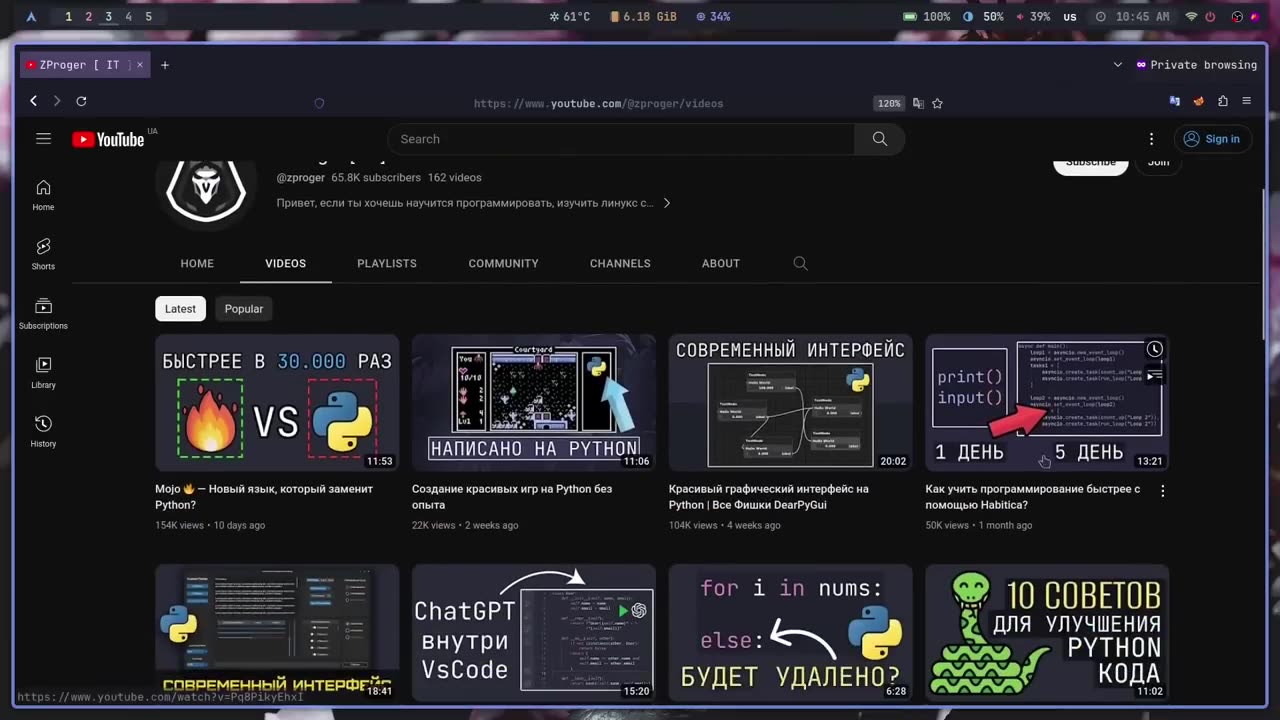Open the YouTube guide hamburger menu
The width and height of the screenshot is (1280, 720).
point(43,139)
